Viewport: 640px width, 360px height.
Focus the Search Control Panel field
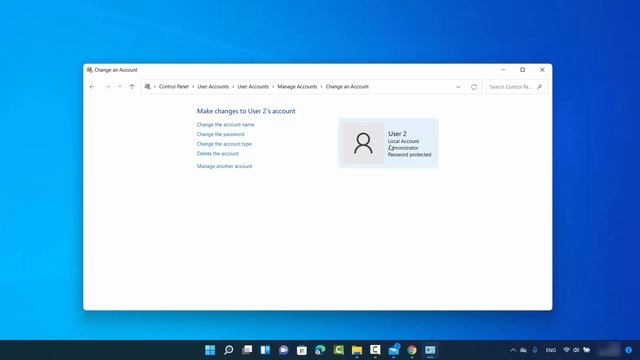pos(516,87)
